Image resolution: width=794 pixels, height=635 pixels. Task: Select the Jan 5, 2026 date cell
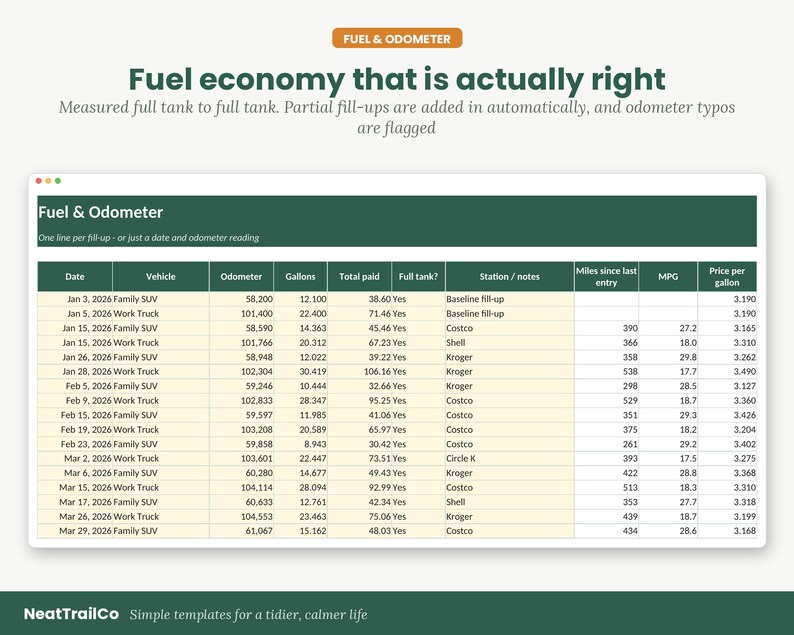75,313
